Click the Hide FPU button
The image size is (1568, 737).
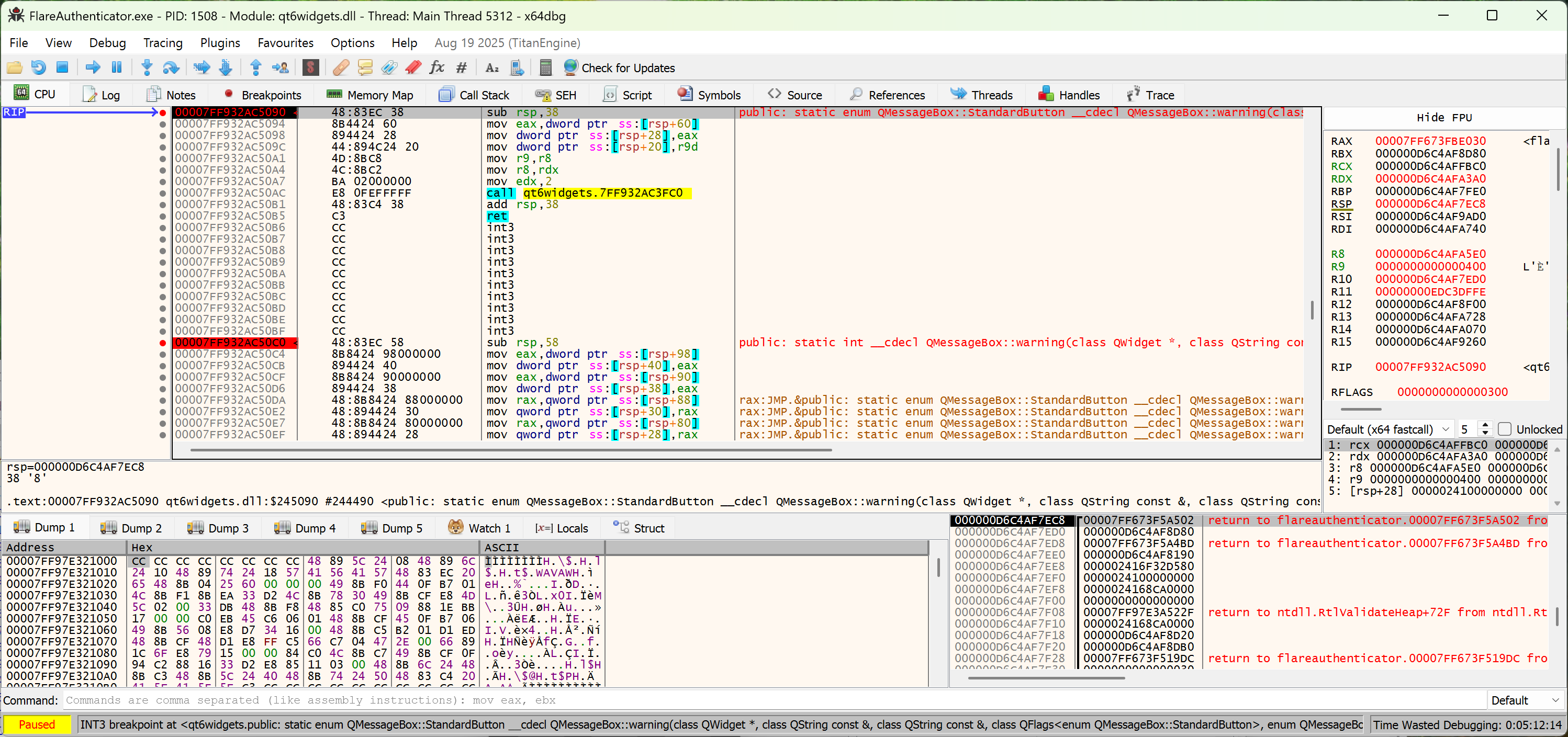click(x=1444, y=117)
